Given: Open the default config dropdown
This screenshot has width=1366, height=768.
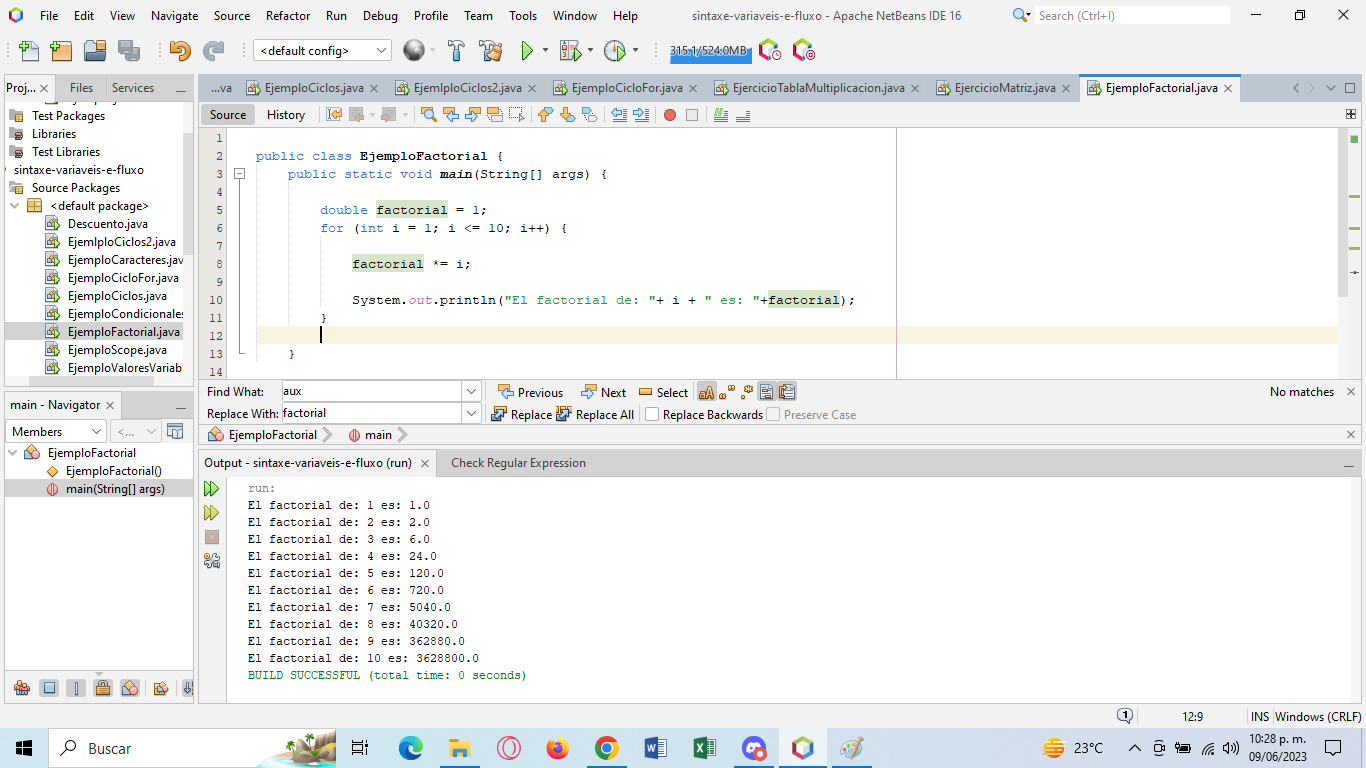Looking at the screenshot, I should (x=322, y=50).
